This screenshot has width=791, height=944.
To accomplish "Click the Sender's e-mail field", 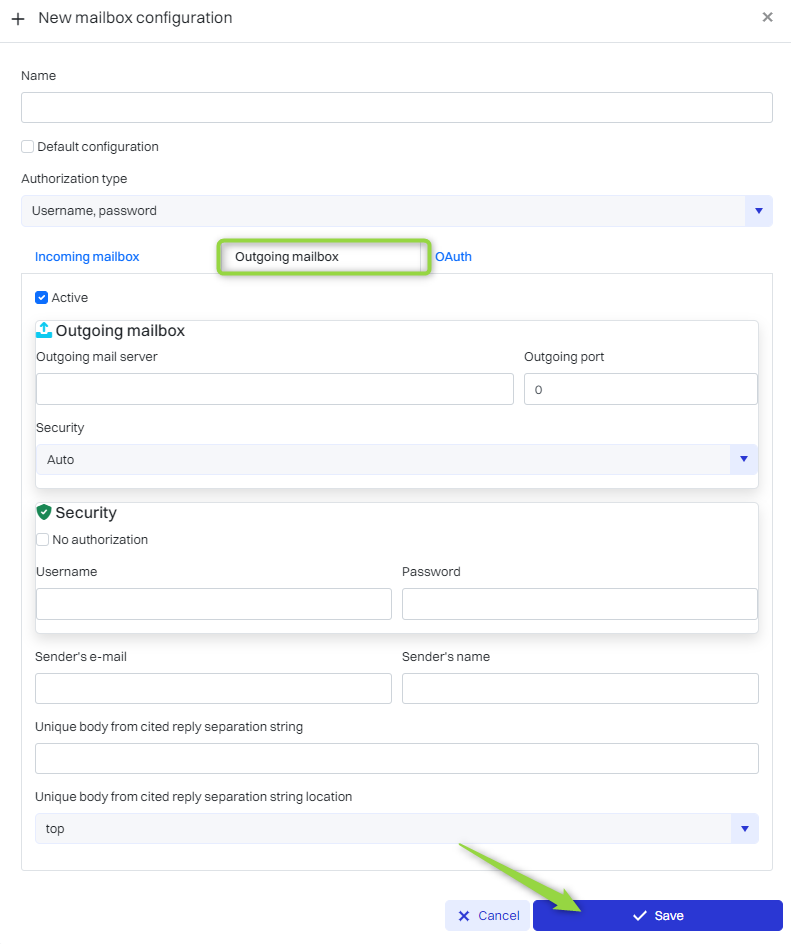I will [x=213, y=689].
